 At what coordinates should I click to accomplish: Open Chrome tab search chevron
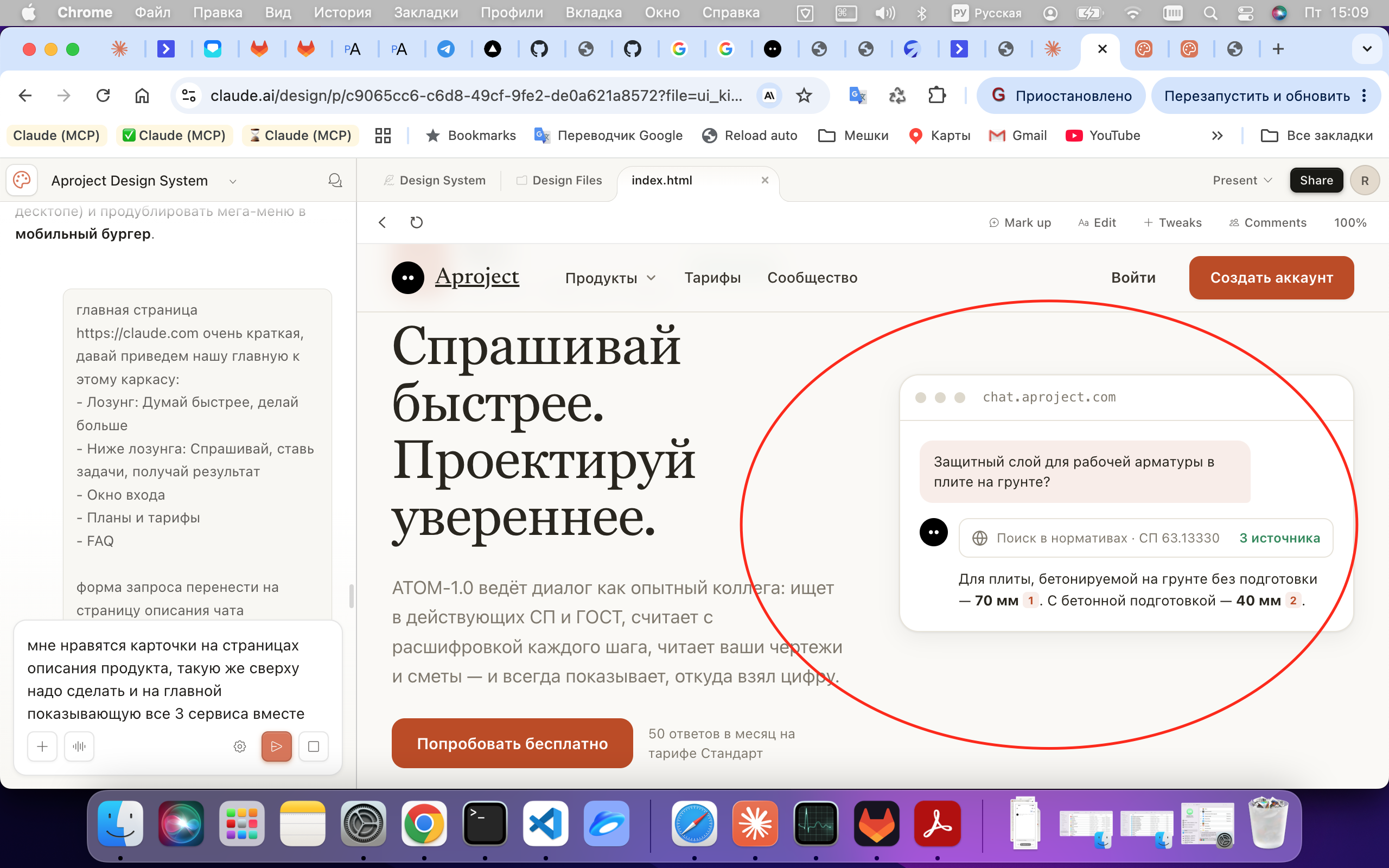1367,49
